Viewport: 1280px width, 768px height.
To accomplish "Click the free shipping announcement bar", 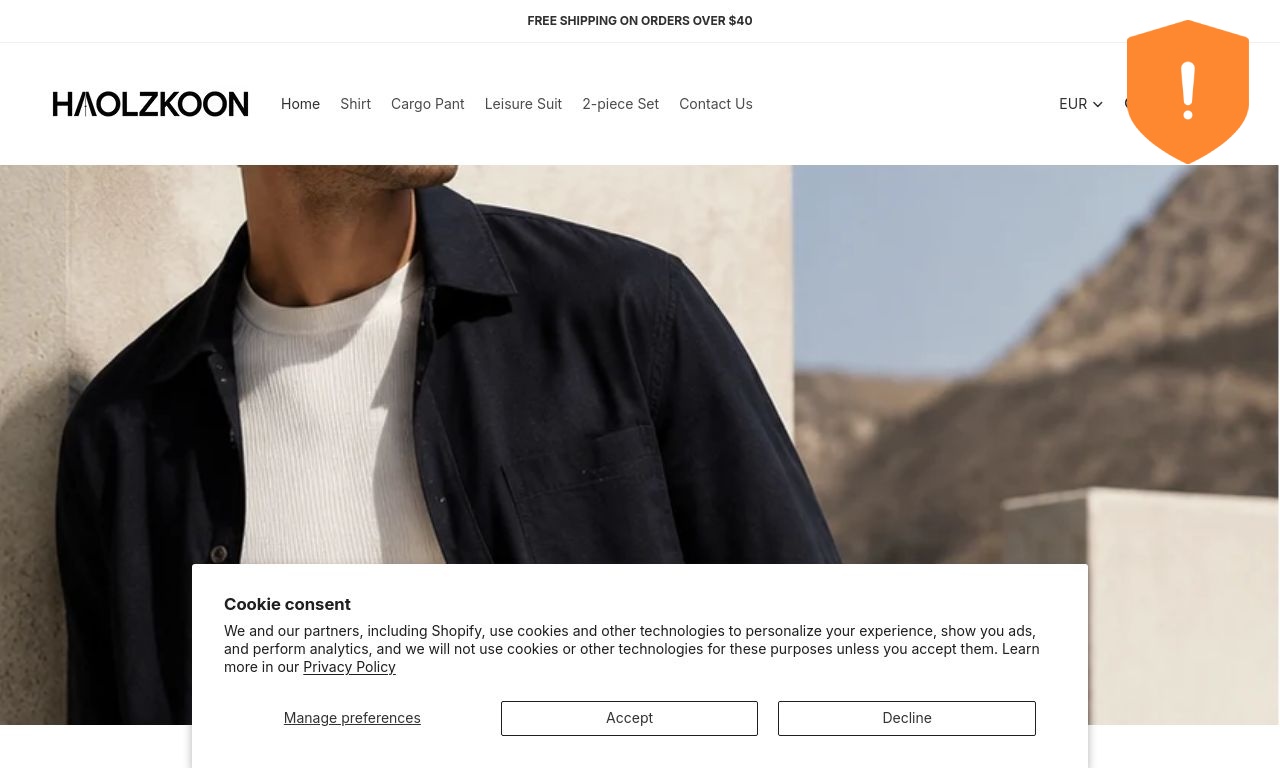I will (640, 21).
